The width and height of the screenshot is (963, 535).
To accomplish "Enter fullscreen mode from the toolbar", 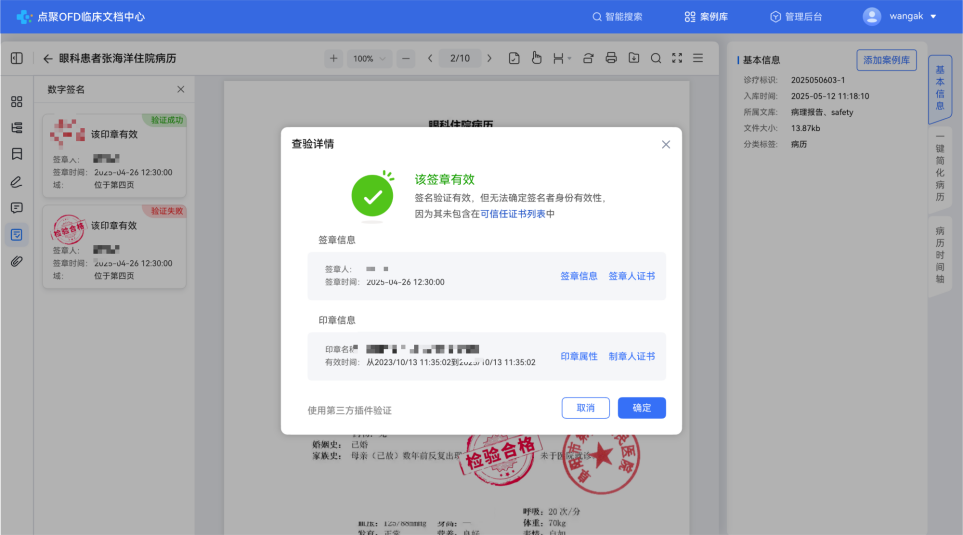I will 677,58.
